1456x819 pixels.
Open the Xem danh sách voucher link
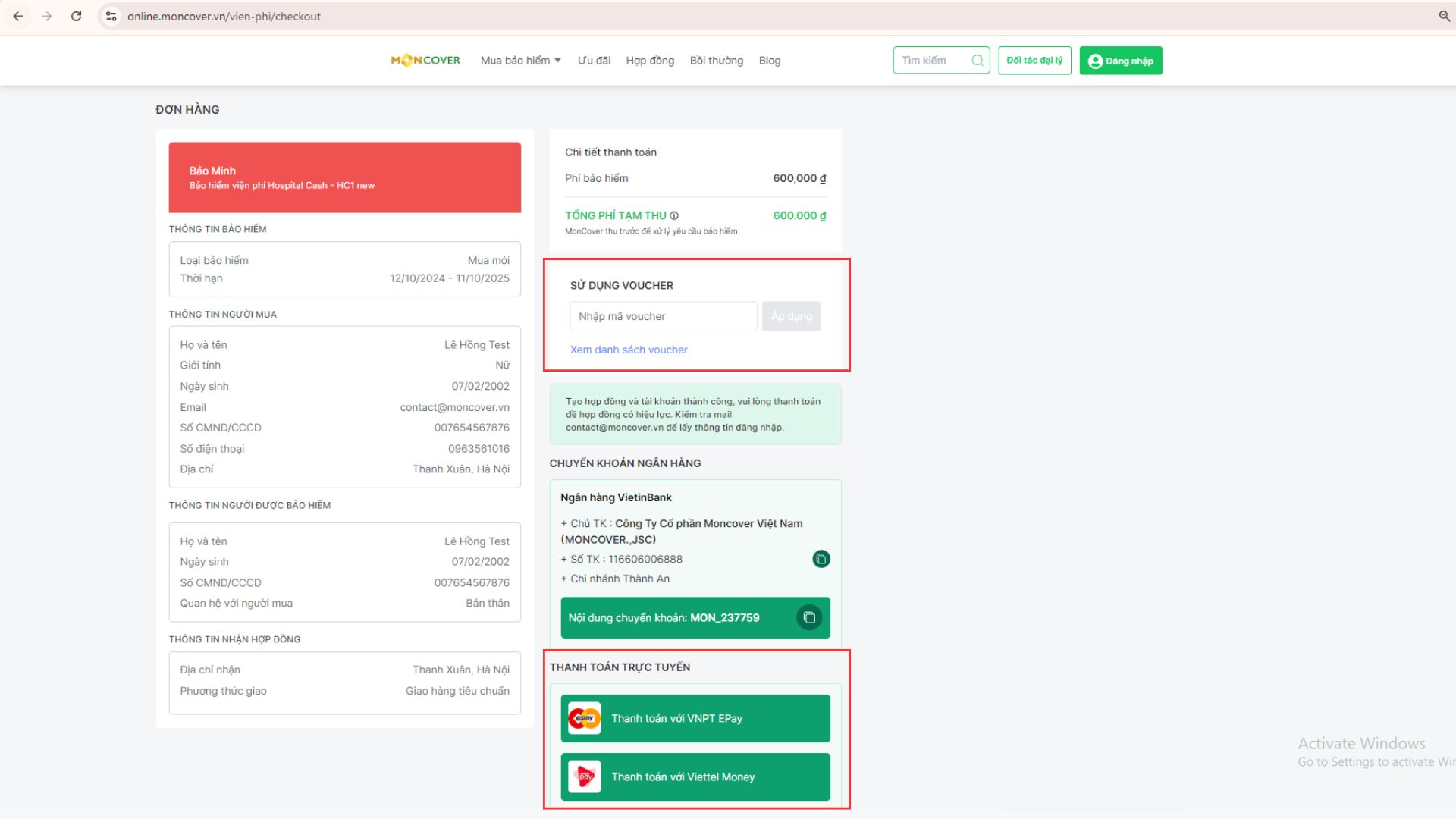pyautogui.click(x=629, y=350)
